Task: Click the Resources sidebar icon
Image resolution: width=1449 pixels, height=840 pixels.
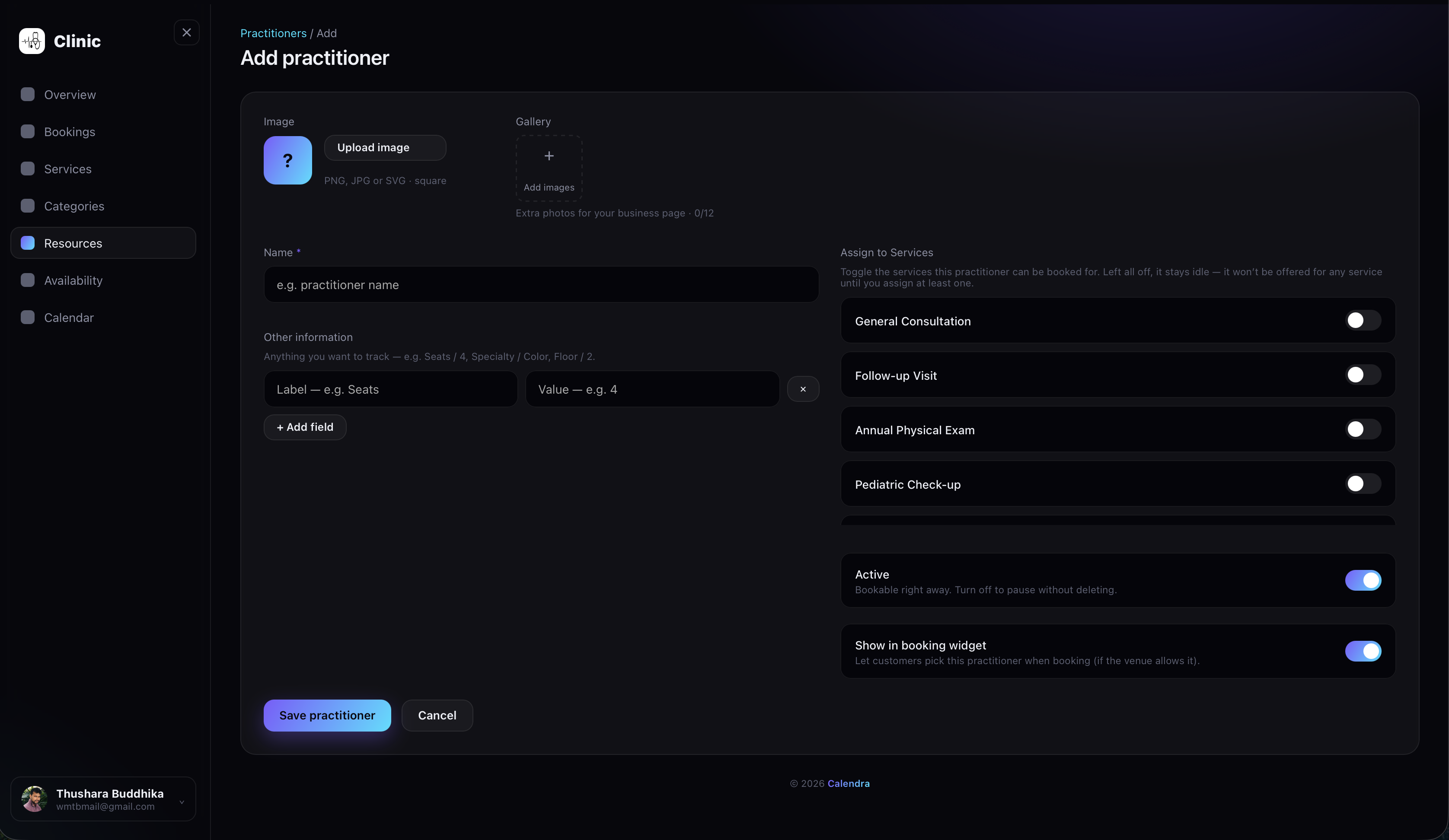Action: [x=28, y=243]
